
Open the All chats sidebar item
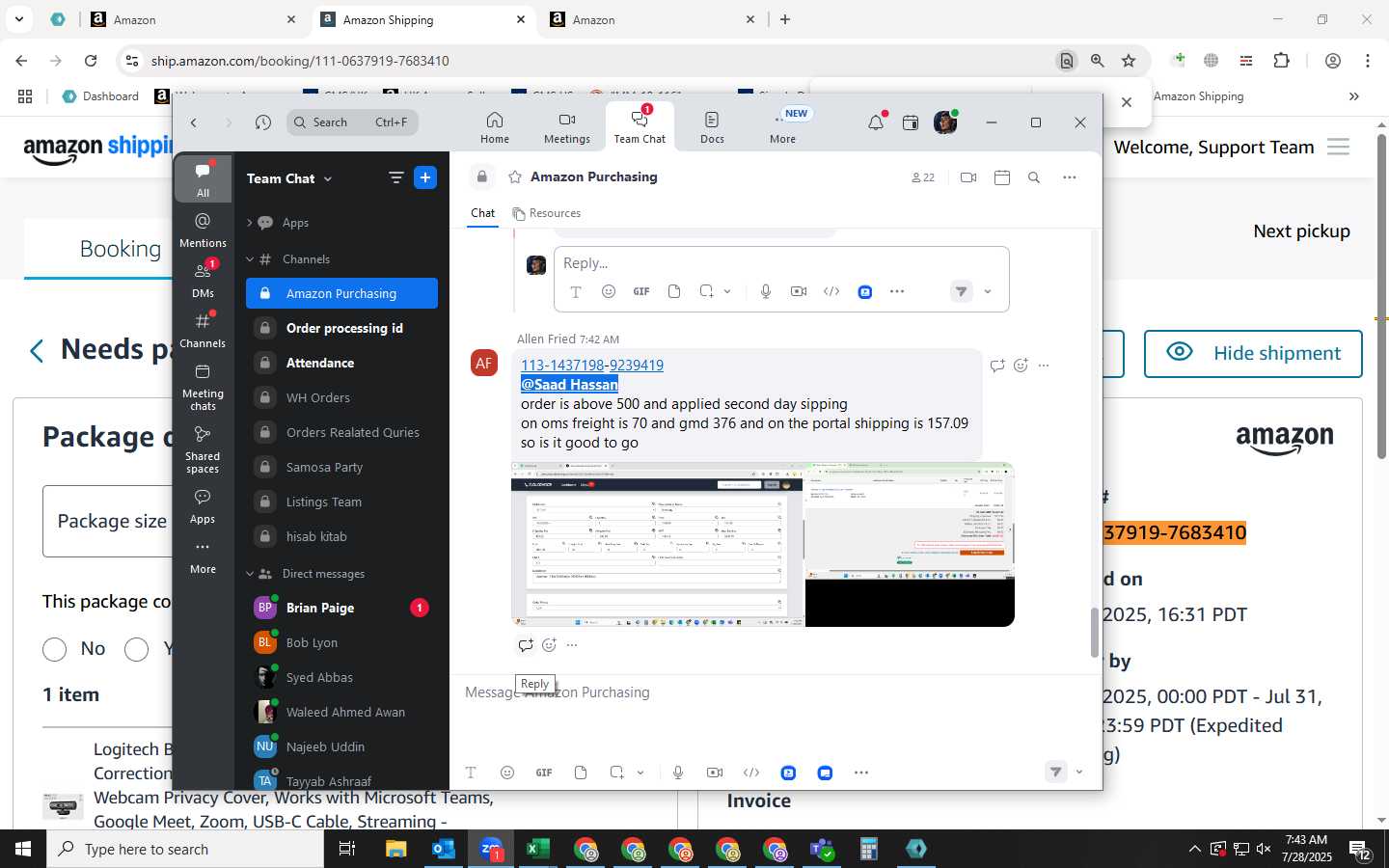point(203,179)
